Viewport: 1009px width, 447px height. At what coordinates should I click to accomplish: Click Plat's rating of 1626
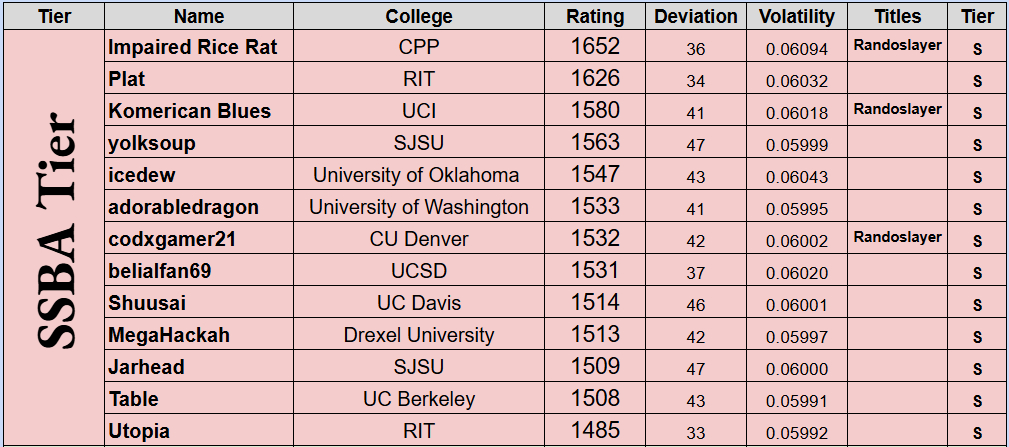[595, 78]
